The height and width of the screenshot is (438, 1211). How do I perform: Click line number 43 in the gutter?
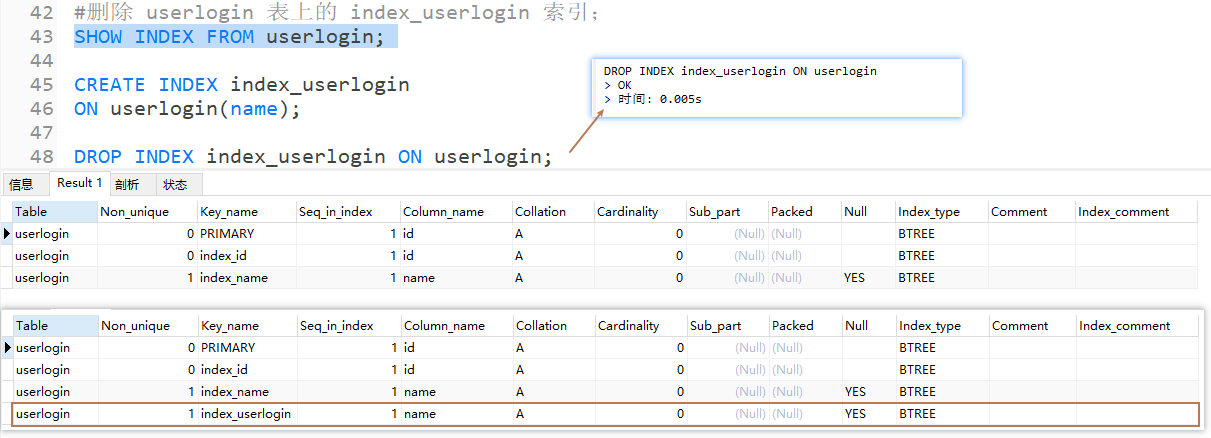(41, 37)
